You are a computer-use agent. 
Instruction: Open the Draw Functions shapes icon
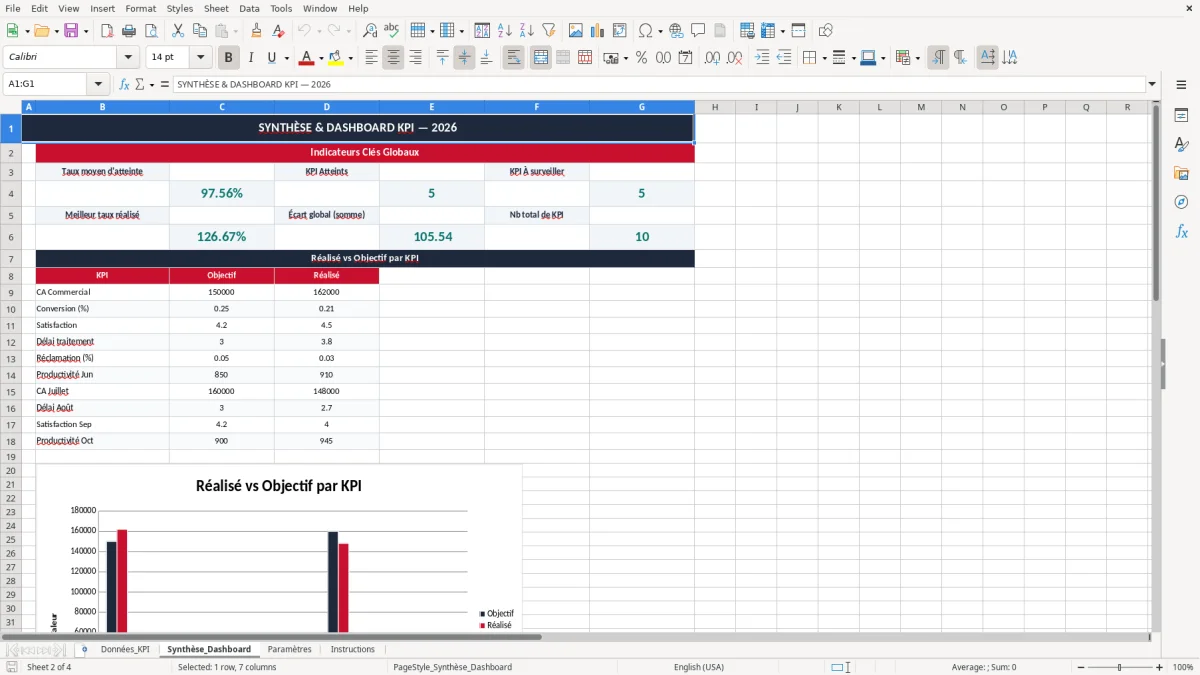click(826, 31)
